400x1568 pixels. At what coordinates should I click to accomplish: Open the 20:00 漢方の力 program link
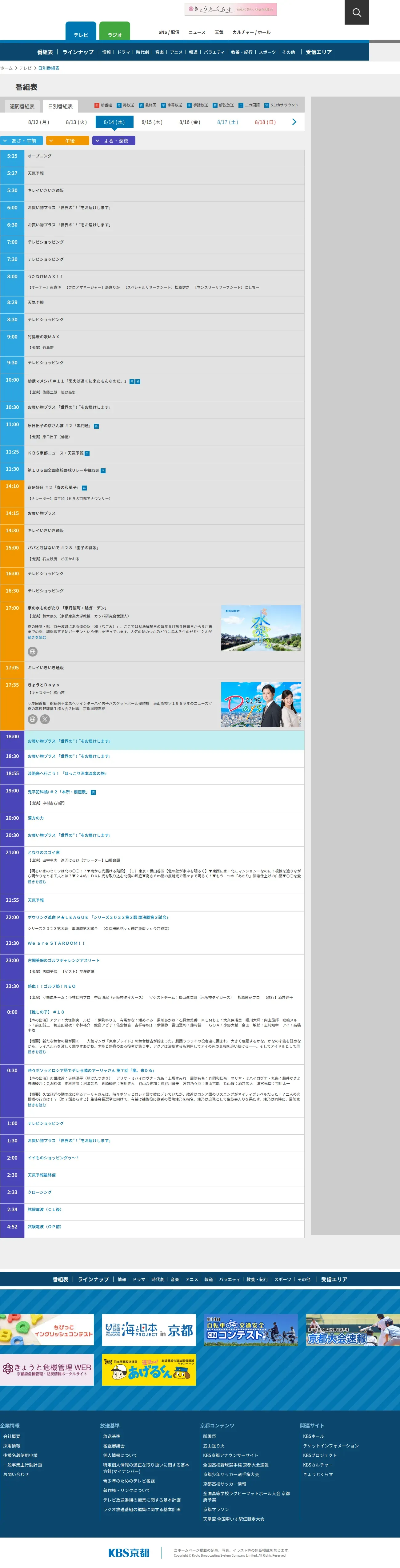pos(35,818)
